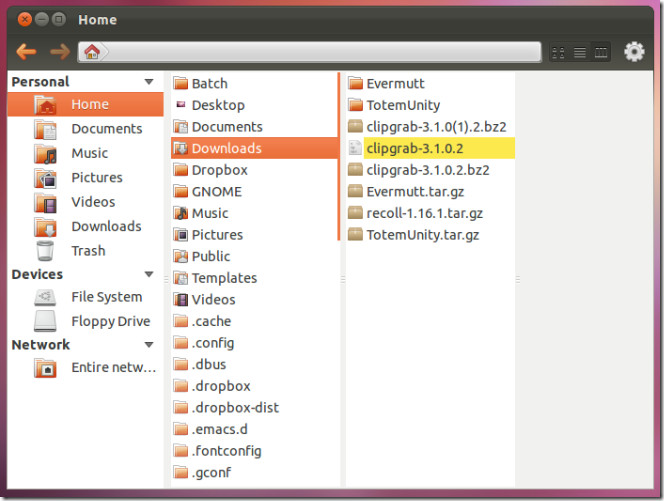Screen dimensions: 664x501
Task: Open Music icon in sidebar
Action: (x=45, y=153)
